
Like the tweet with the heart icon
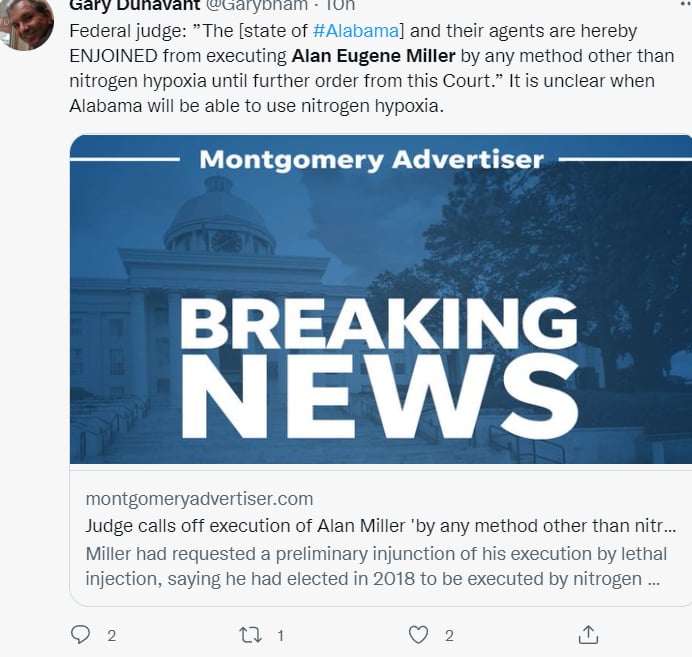click(418, 635)
